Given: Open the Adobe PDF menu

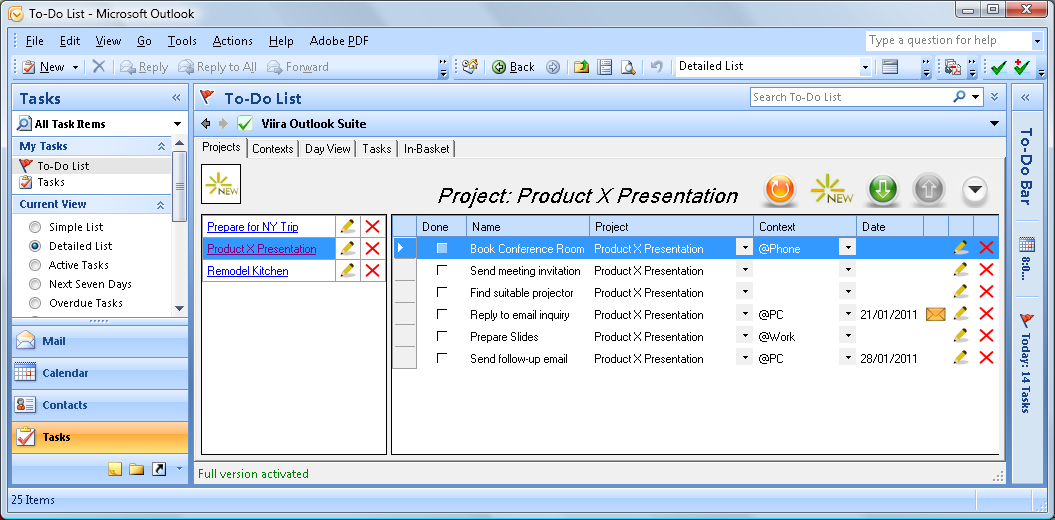Looking at the screenshot, I should coord(339,41).
